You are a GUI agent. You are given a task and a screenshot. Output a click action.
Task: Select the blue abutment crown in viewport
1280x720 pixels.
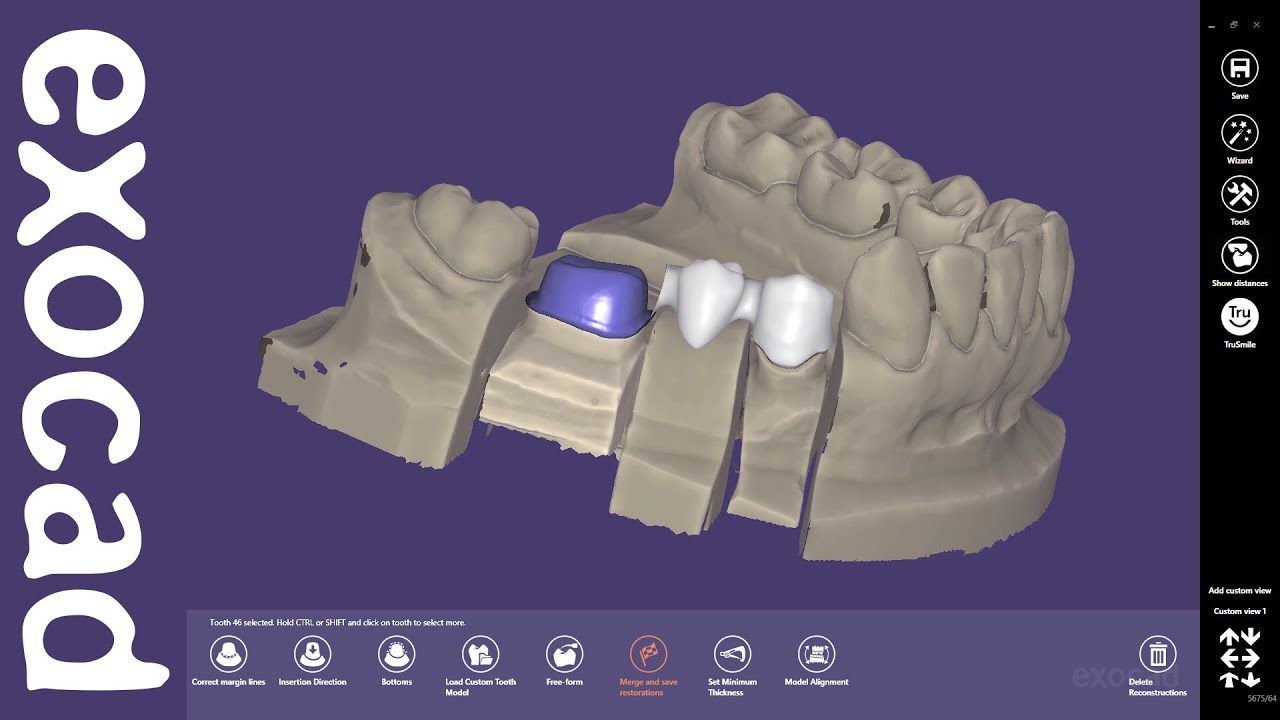tap(588, 297)
